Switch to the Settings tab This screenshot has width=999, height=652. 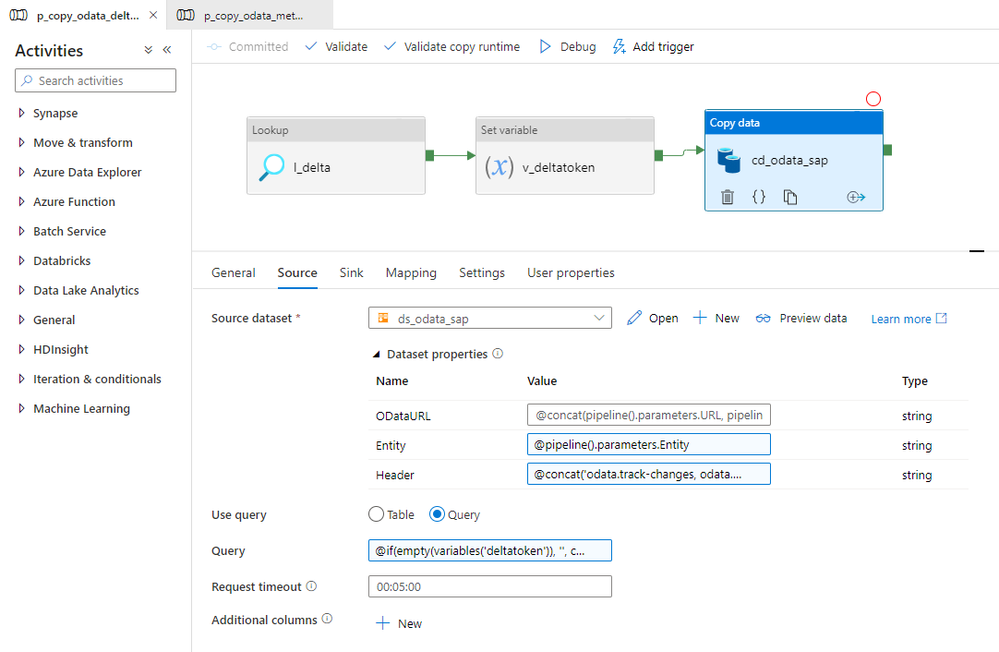click(482, 273)
